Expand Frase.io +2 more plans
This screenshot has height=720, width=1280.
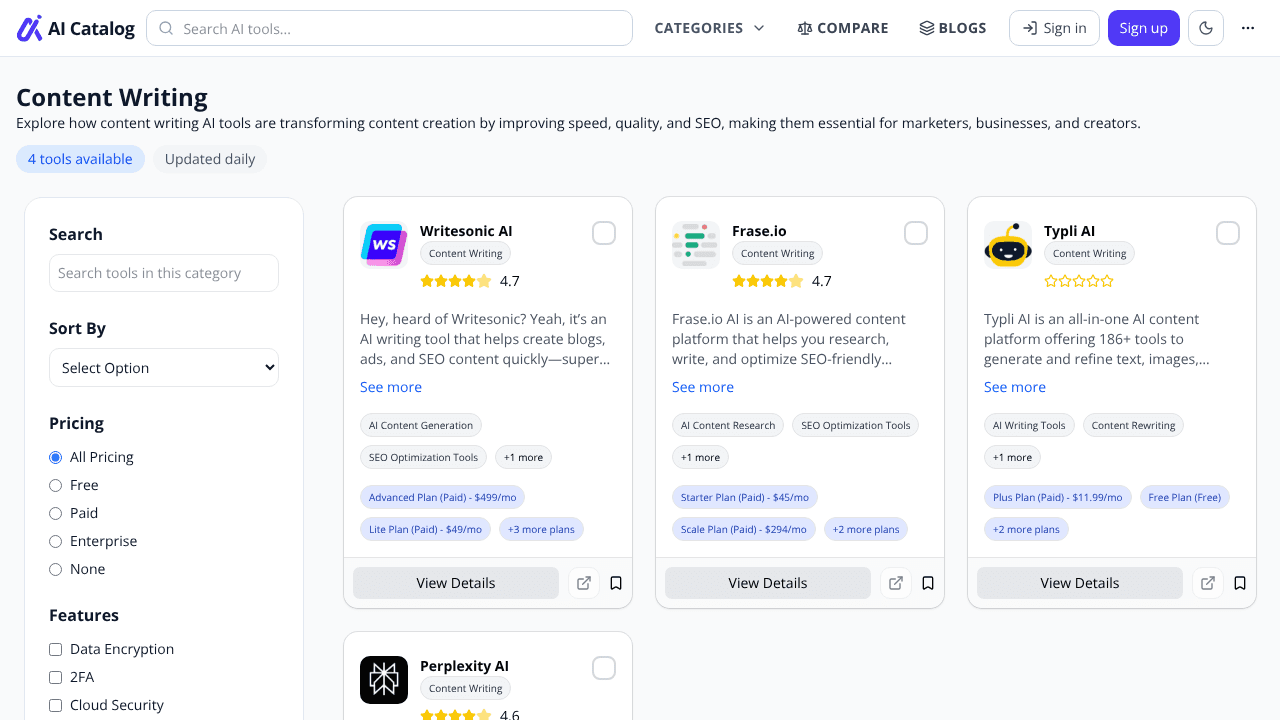[866, 529]
